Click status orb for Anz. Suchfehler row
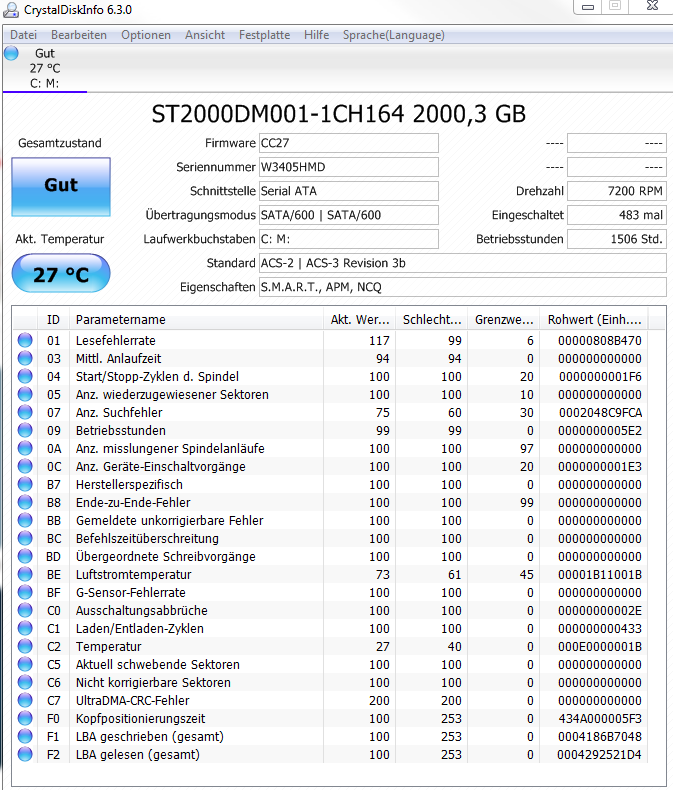673x790 pixels. tap(25, 412)
